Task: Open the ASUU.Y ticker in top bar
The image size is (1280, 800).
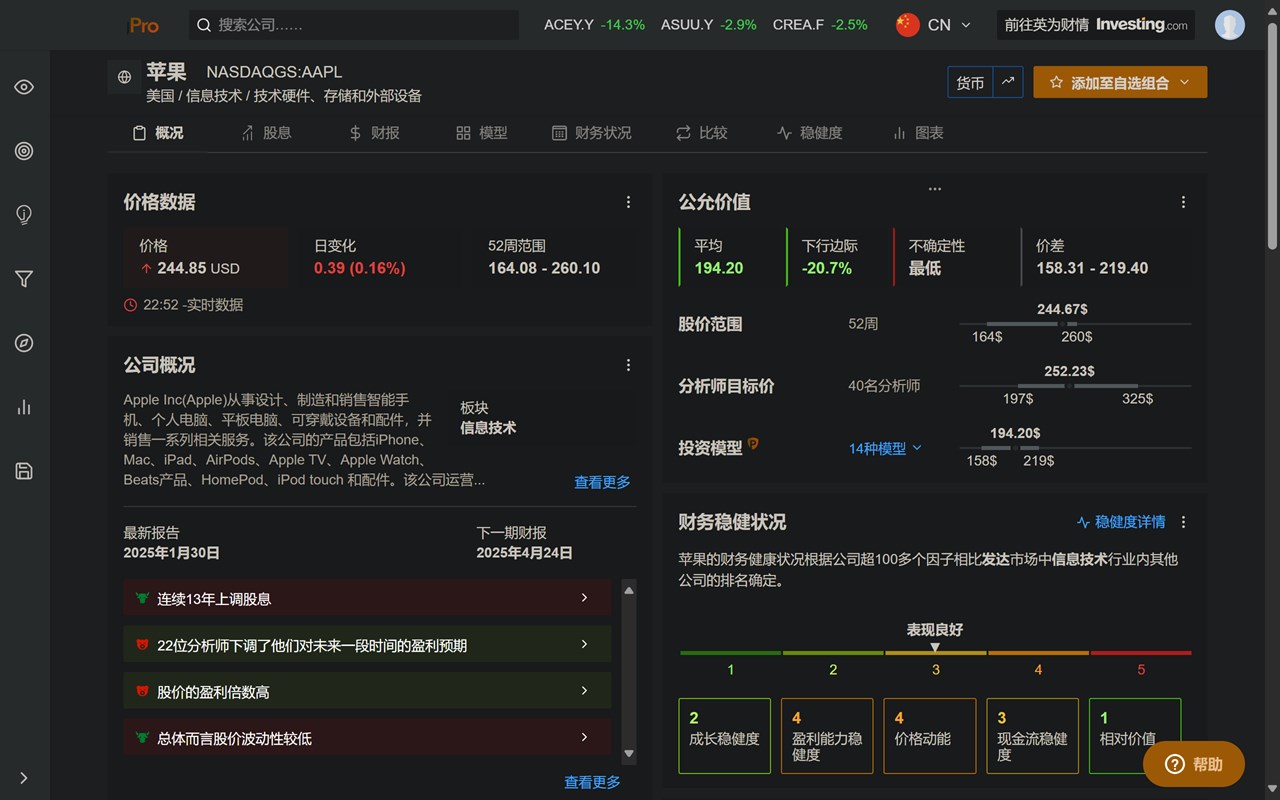Action: [708, 25]
